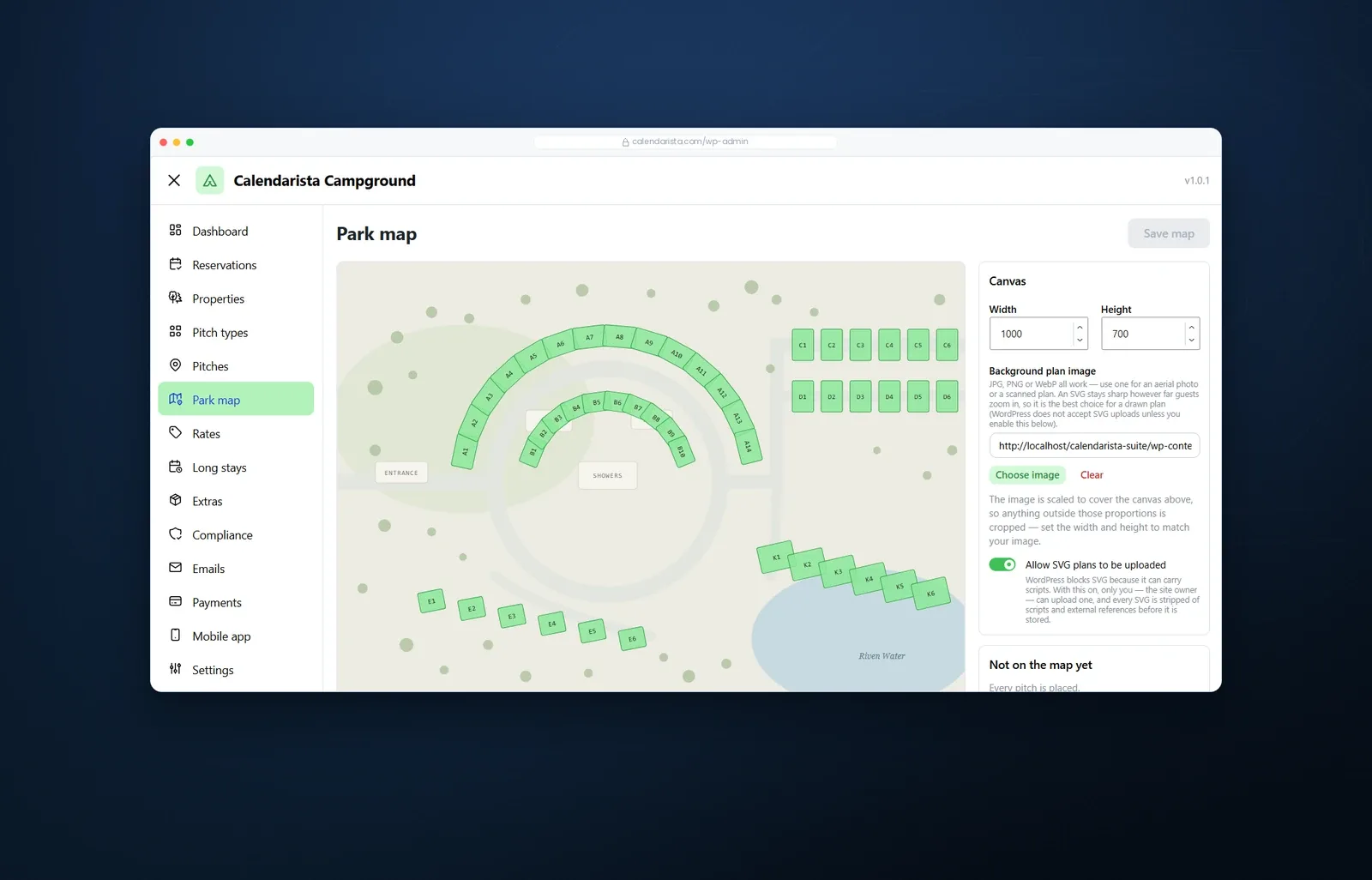Open the Settings page
1372x880 pixels.
(236, 670)
